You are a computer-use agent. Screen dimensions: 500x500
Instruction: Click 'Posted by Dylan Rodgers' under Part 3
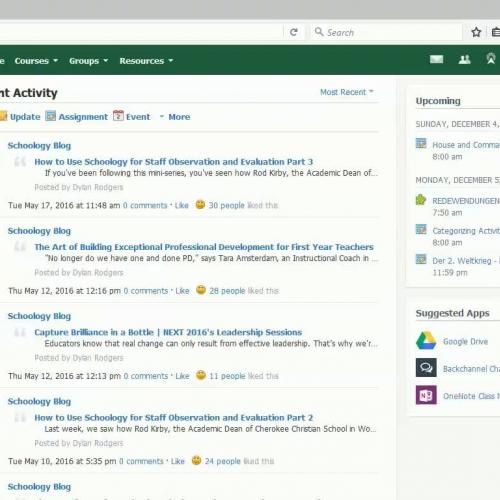(79, 187)
